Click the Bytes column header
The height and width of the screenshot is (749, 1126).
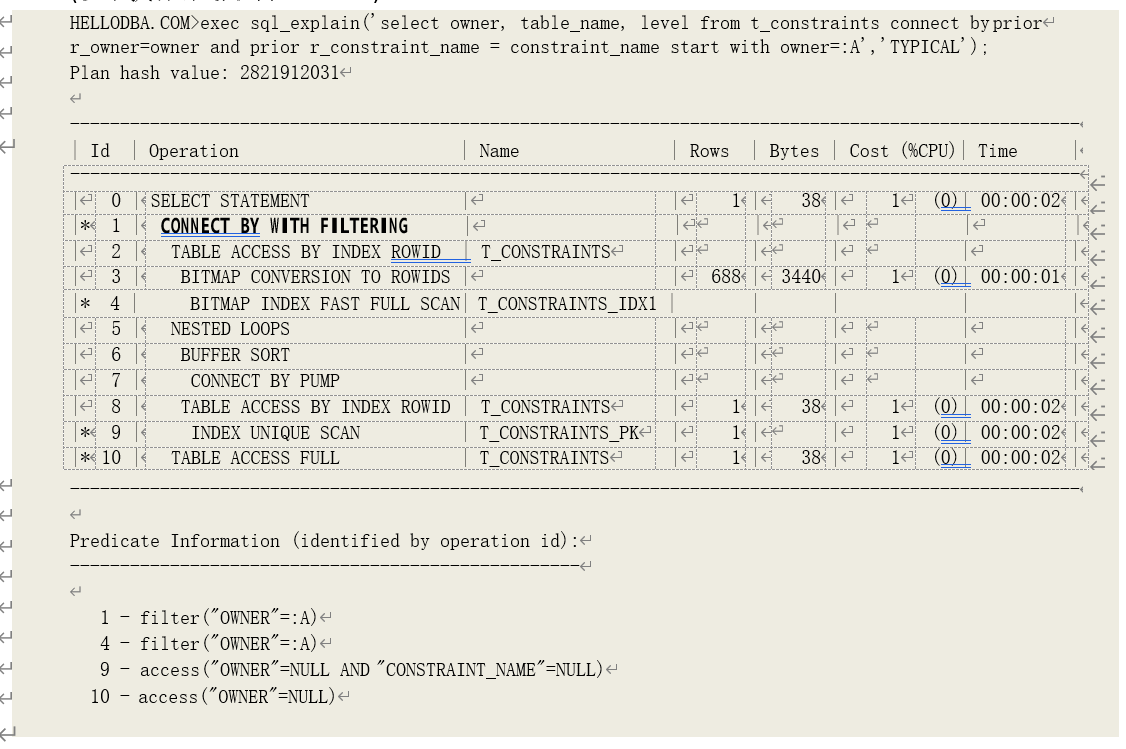[x=793, y=151]
